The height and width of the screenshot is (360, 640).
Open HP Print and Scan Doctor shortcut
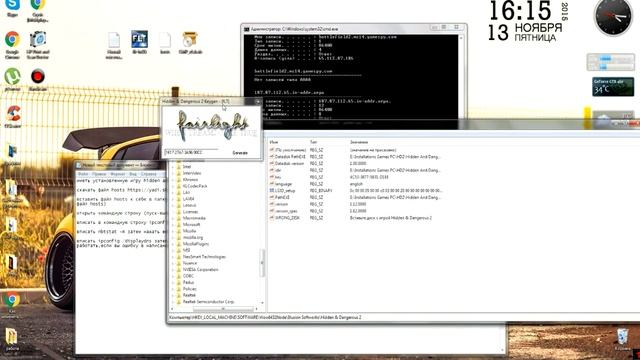(x=38, y=44)
